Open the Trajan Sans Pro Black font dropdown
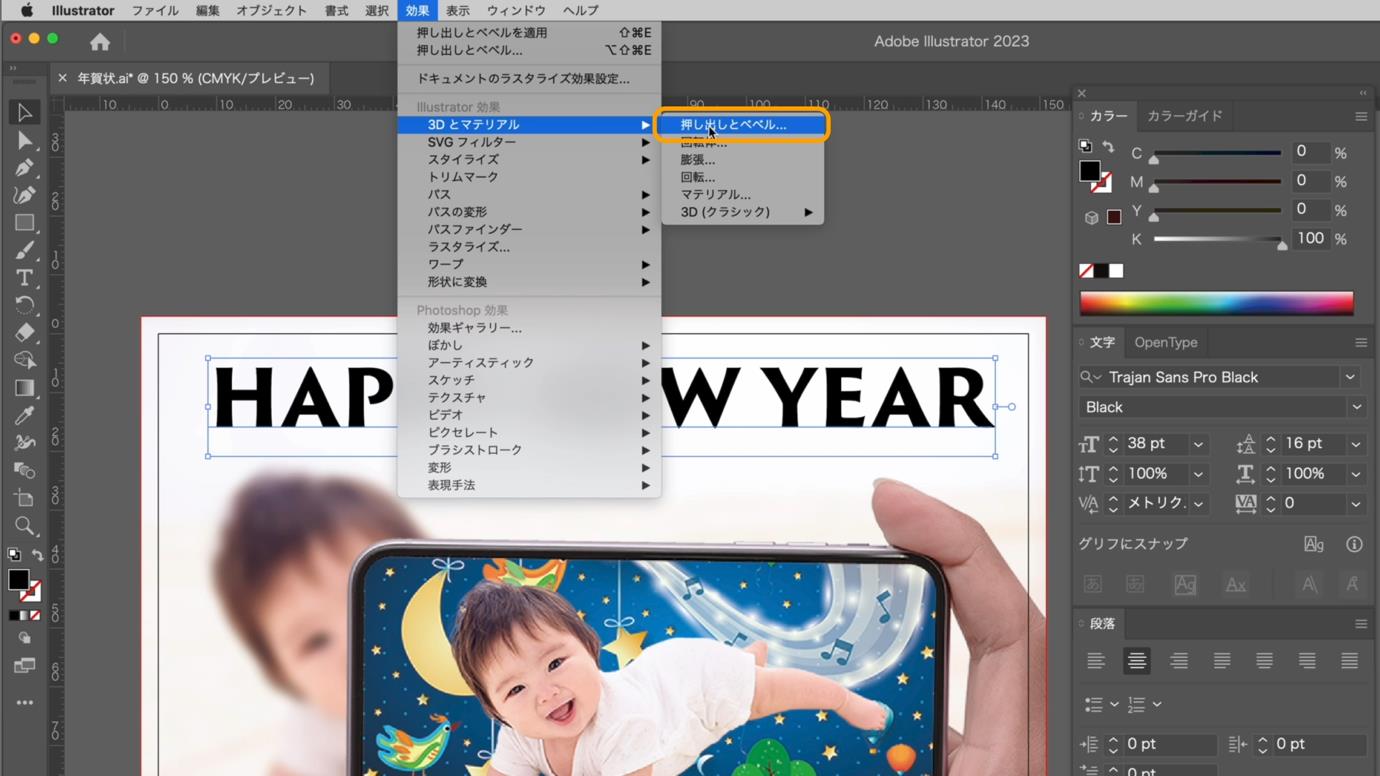 (1350, 377)
